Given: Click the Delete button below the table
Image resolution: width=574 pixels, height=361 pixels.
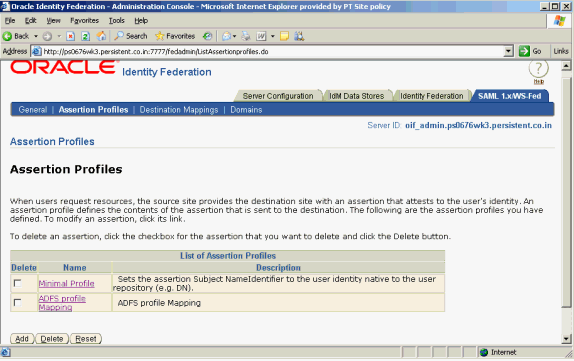Looking at the screenshot, I should pyautogui.click(x=52, y=339).
